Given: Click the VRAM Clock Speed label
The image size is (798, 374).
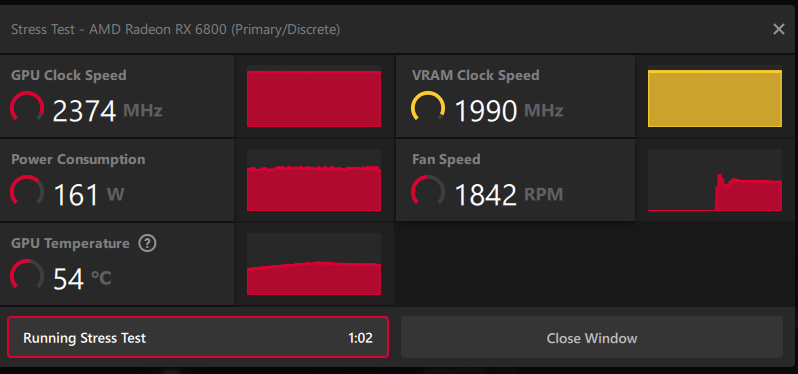Looking at the screenshot, I should tap(475, 76).
